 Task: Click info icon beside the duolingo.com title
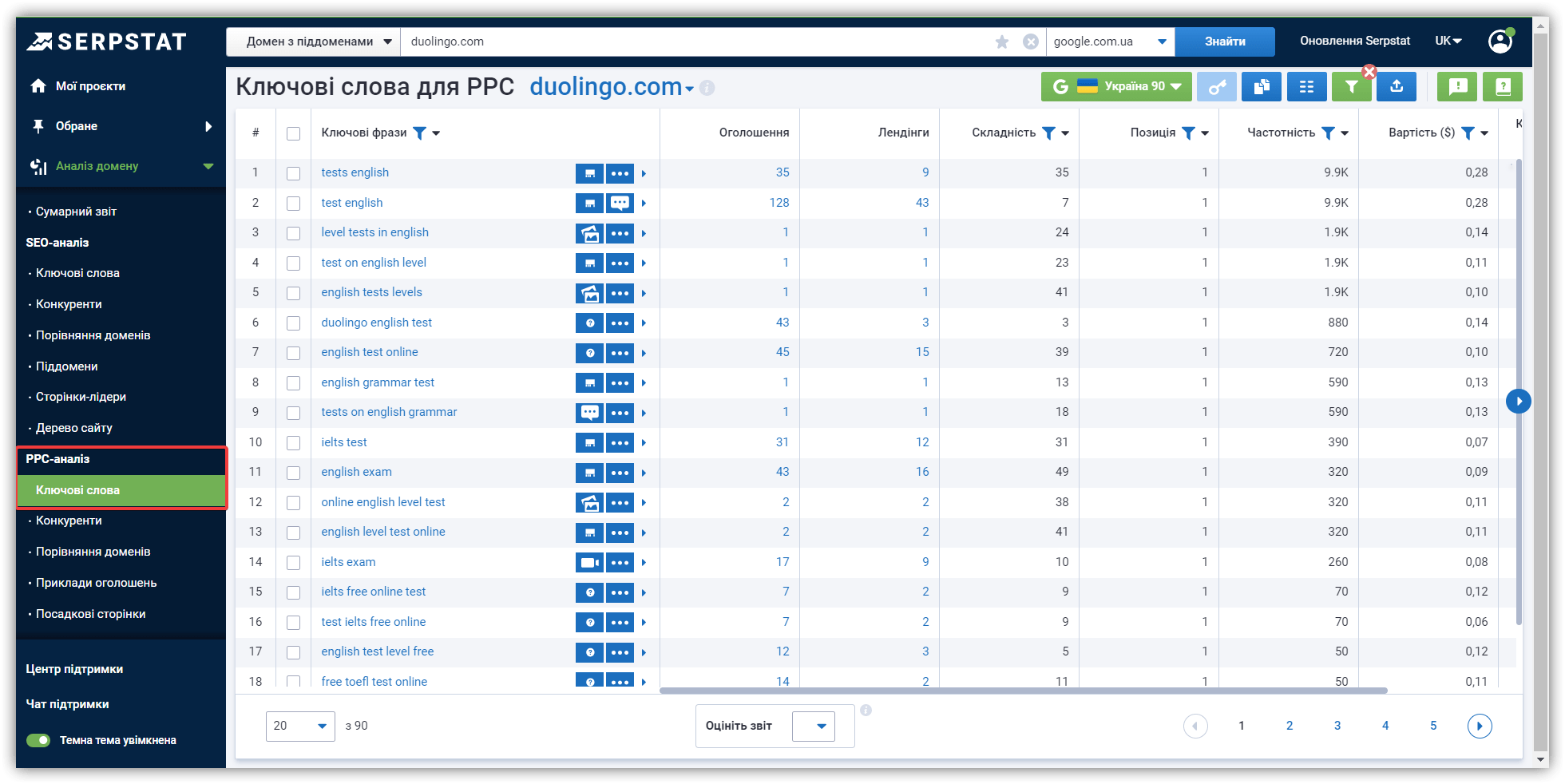coord(707,88)
